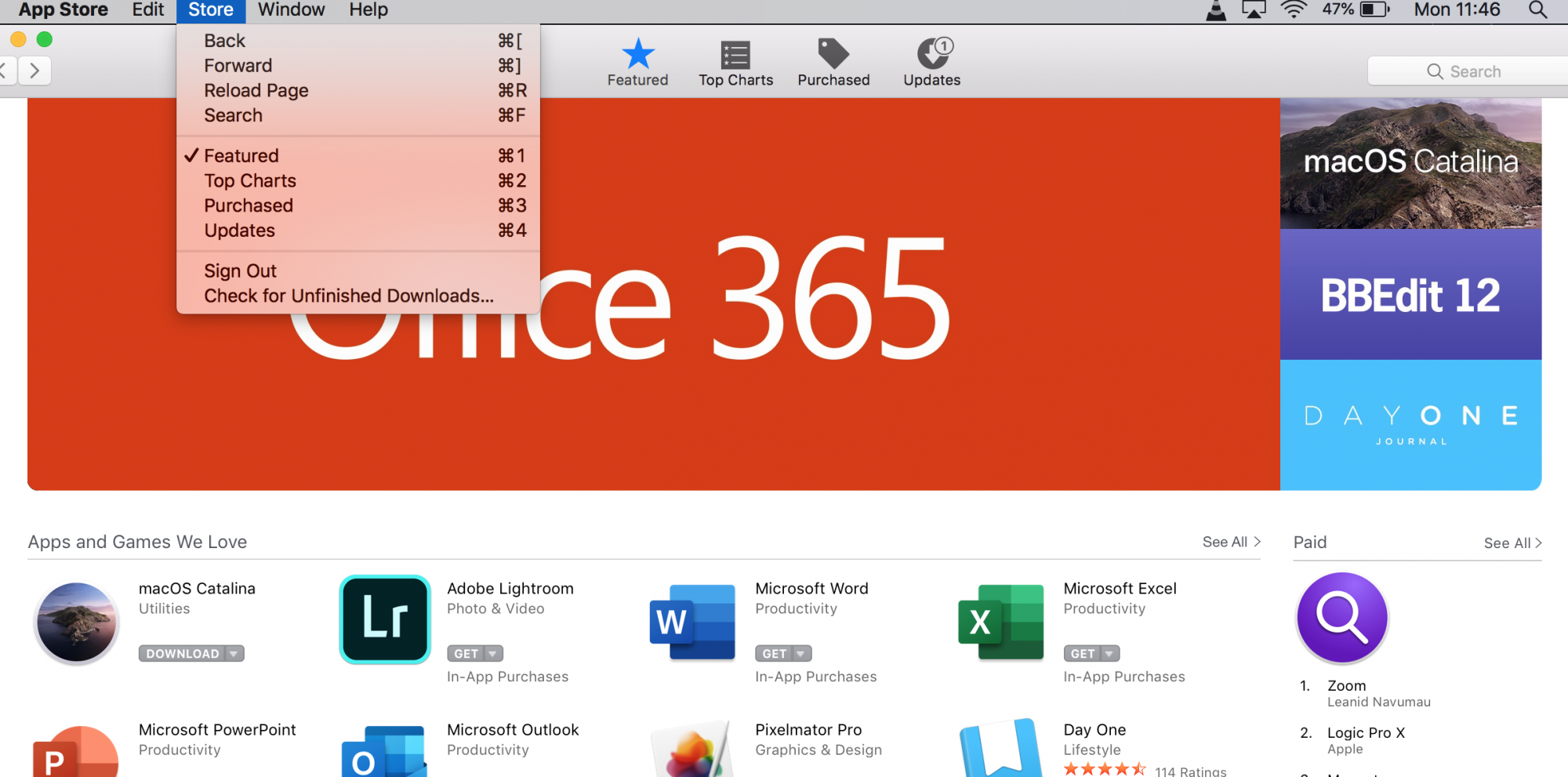Open the Window menu
Viewport: 1568px width, 777px height.
point(292,10)
